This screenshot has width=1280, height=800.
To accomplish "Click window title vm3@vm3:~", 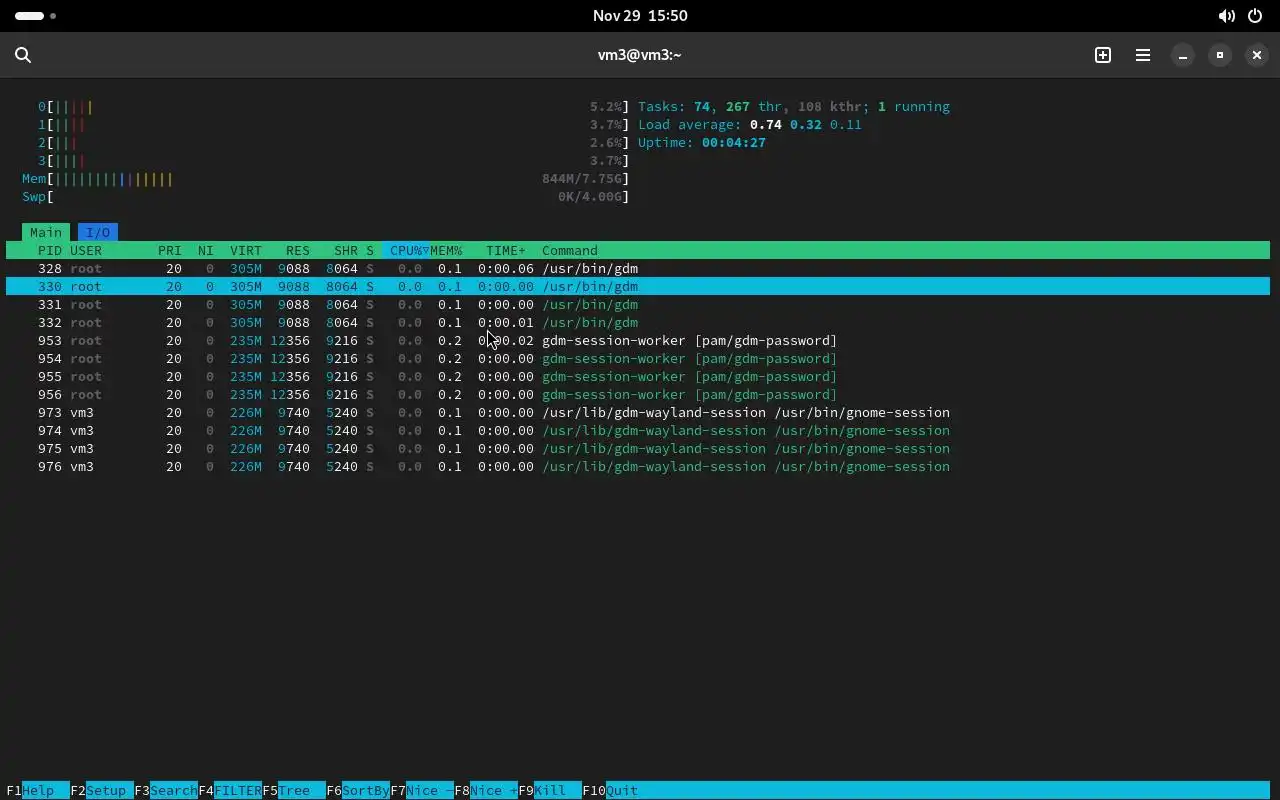I will point(640,55).
